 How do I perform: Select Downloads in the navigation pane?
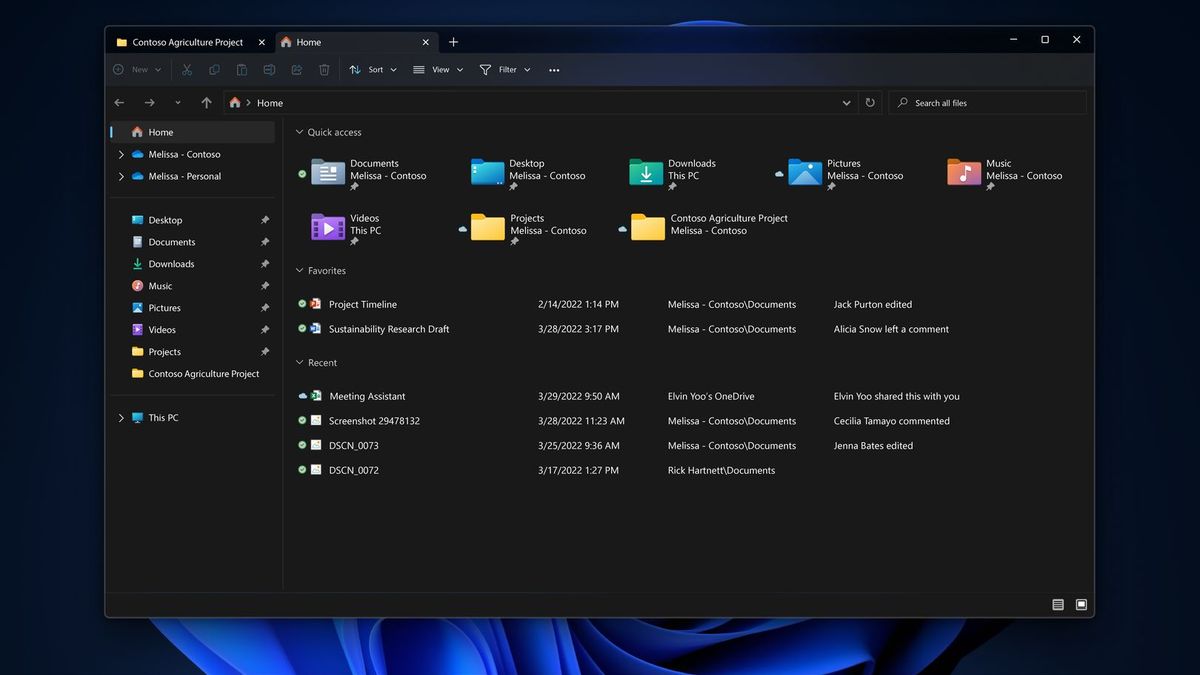point(192,264)
